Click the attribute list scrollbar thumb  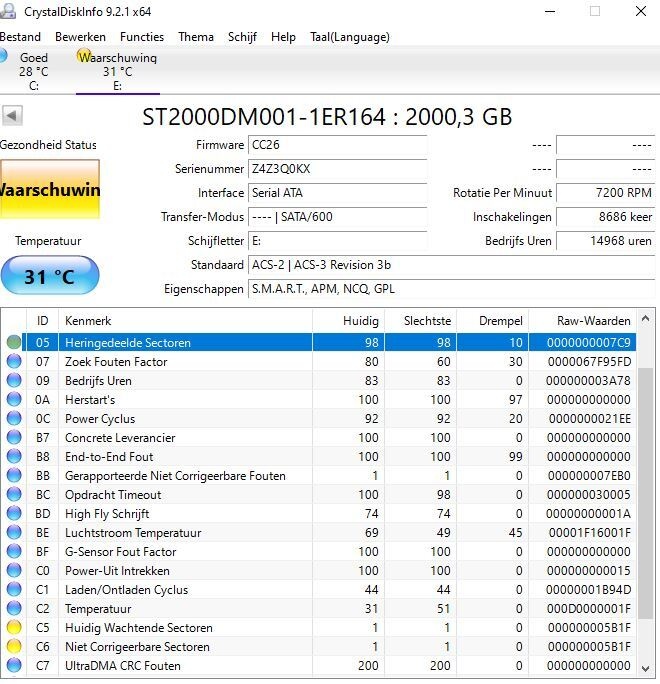(646, 493)
